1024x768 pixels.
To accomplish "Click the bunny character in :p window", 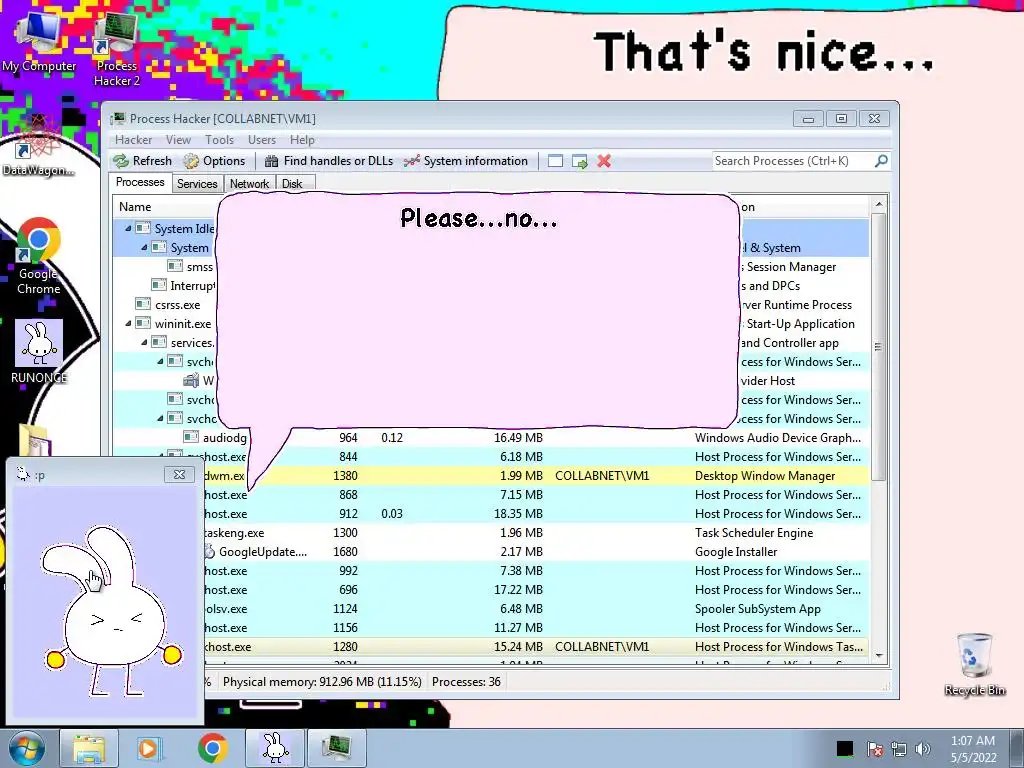I will coord(110,611).
